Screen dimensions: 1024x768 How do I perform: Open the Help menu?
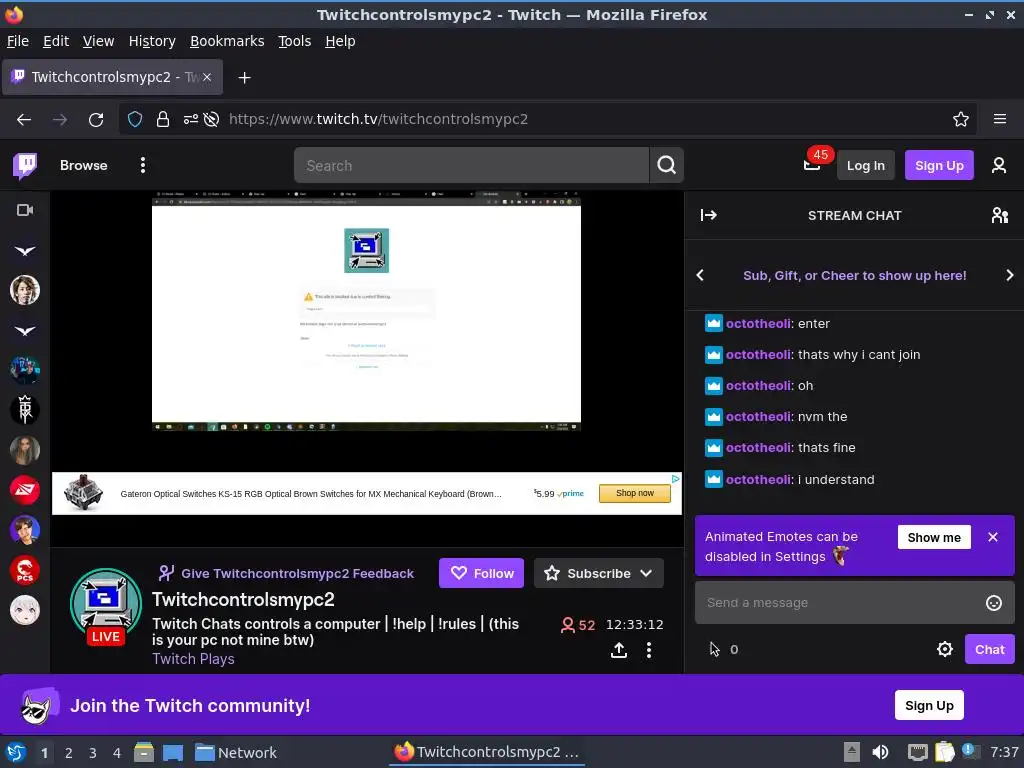340,41
